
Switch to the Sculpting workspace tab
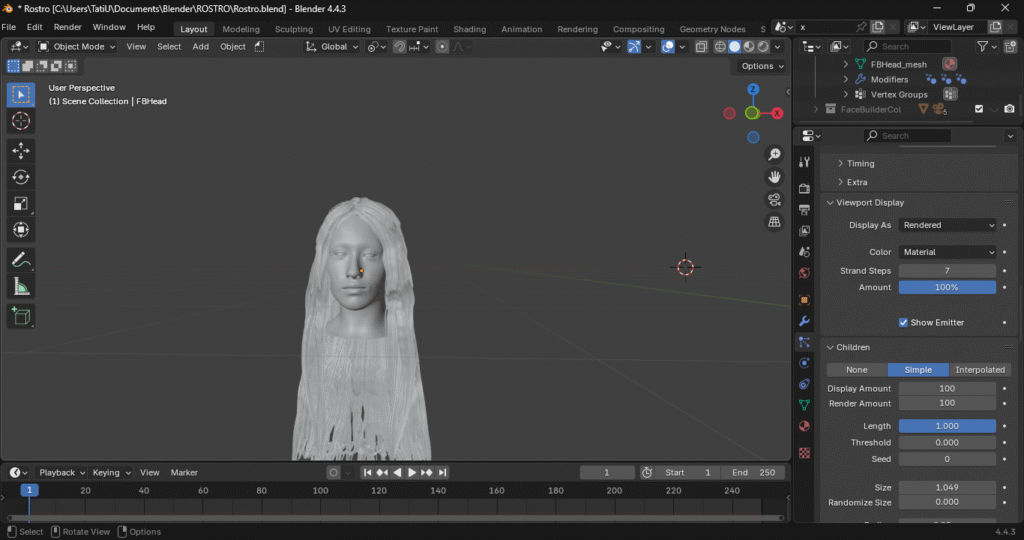[293, 29]
